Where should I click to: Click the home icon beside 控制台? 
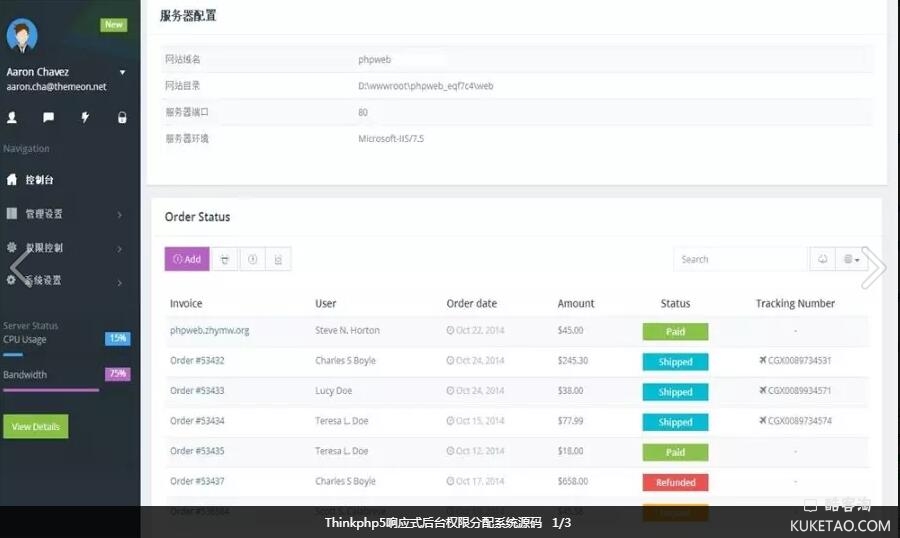(x=11, y=179)
